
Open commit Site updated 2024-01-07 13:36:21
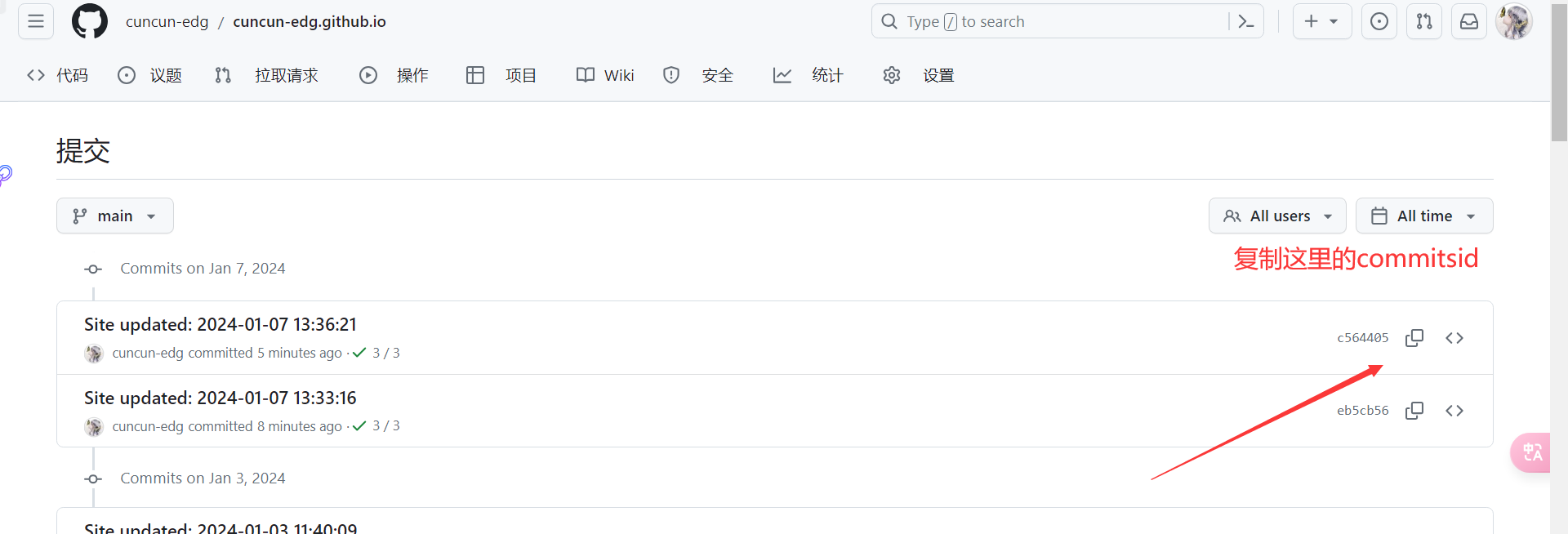tap(220, 325)
